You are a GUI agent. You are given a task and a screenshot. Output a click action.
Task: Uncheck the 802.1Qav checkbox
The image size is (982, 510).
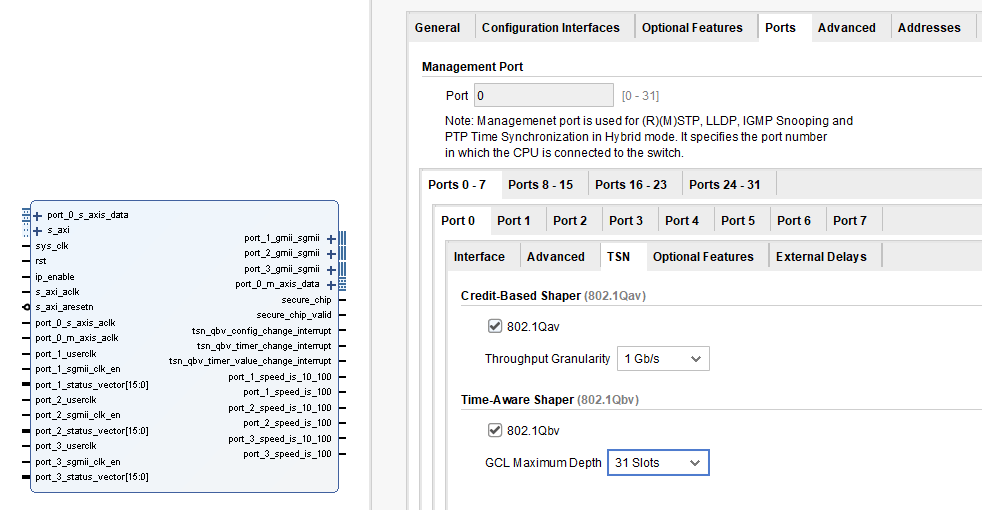[x=494, y=326]
